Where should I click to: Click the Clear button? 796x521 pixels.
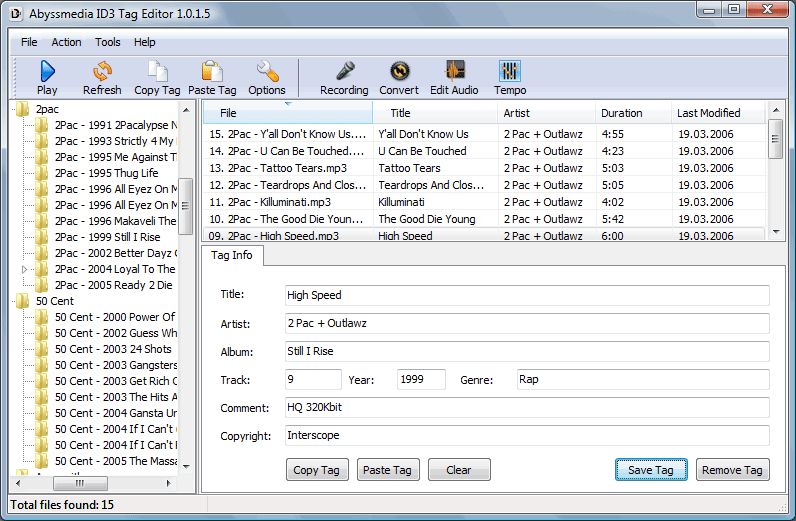(x=459, y=470)
